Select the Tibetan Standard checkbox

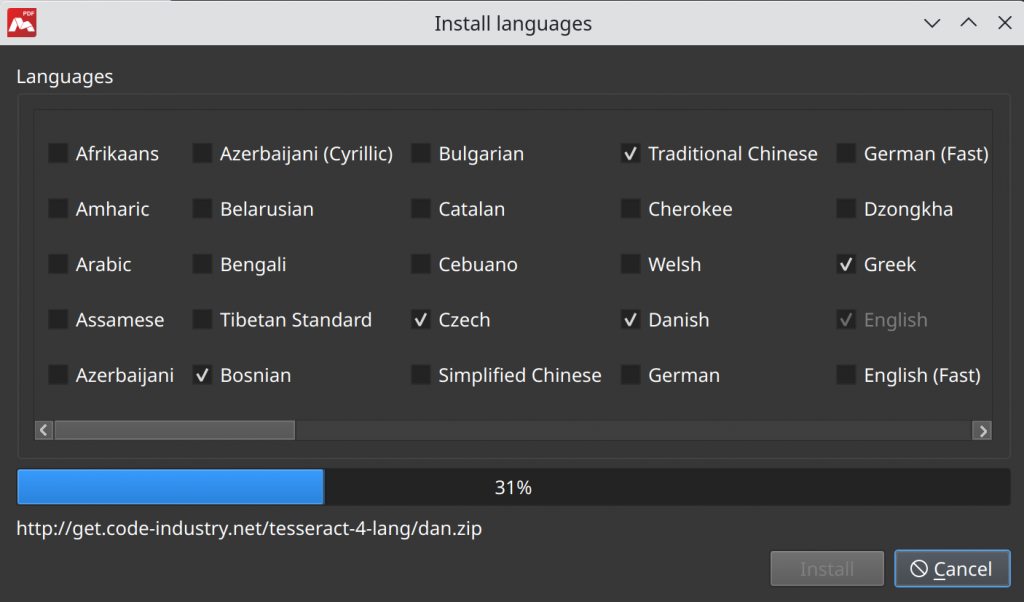click(x=202, y=320)
